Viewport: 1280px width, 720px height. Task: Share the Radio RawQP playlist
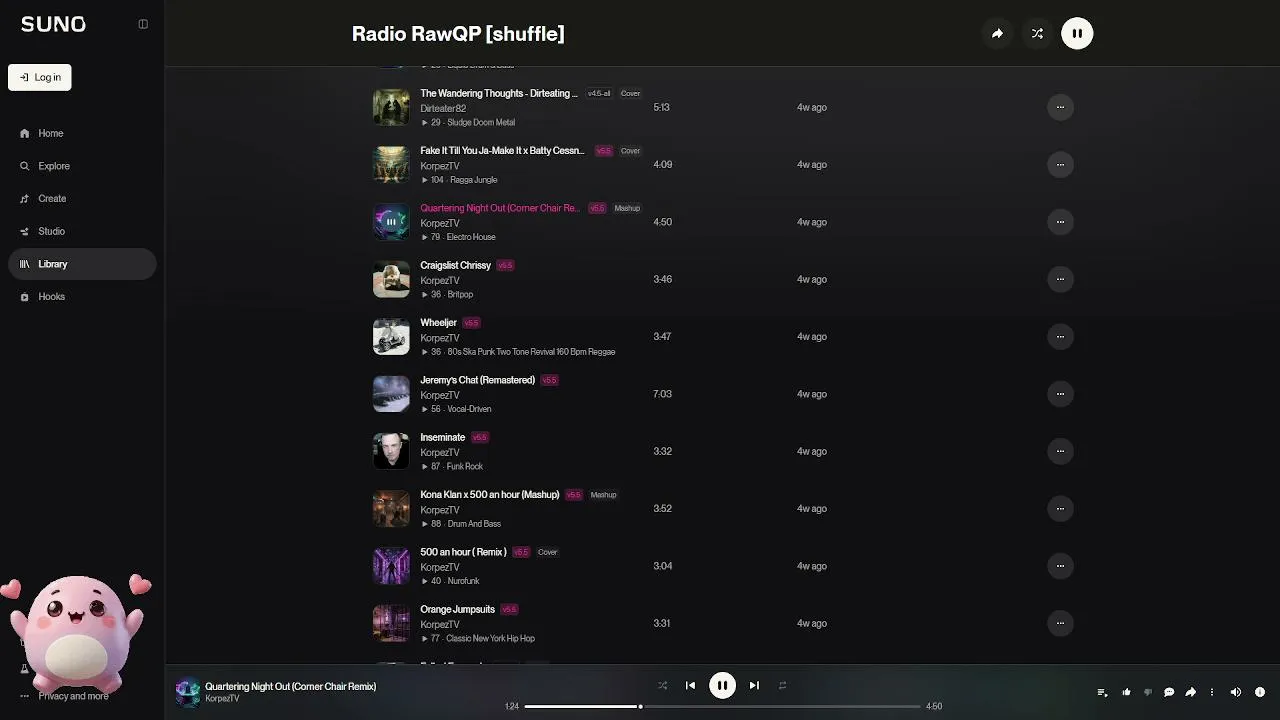coord(997,34)
